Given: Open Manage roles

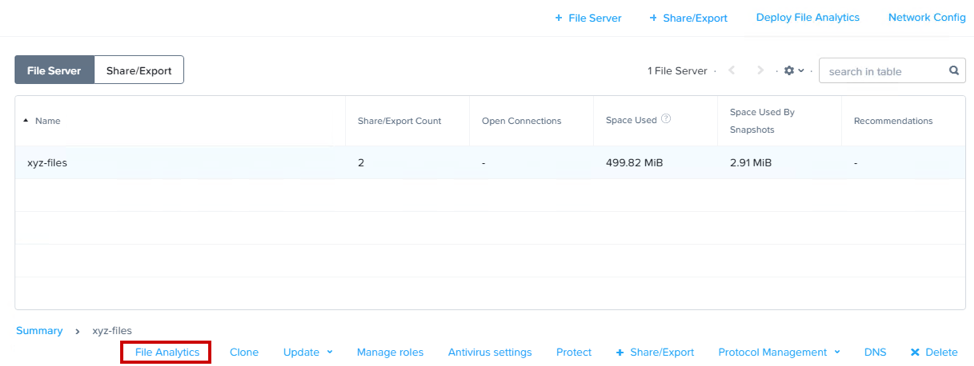Looking at the screenshot, I should [x=390, y=352].
